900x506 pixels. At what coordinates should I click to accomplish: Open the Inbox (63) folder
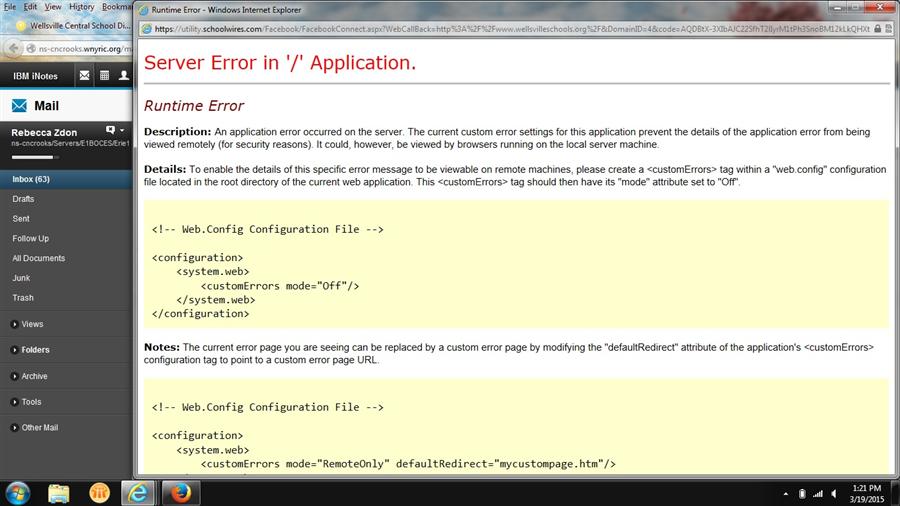point(67,179)
